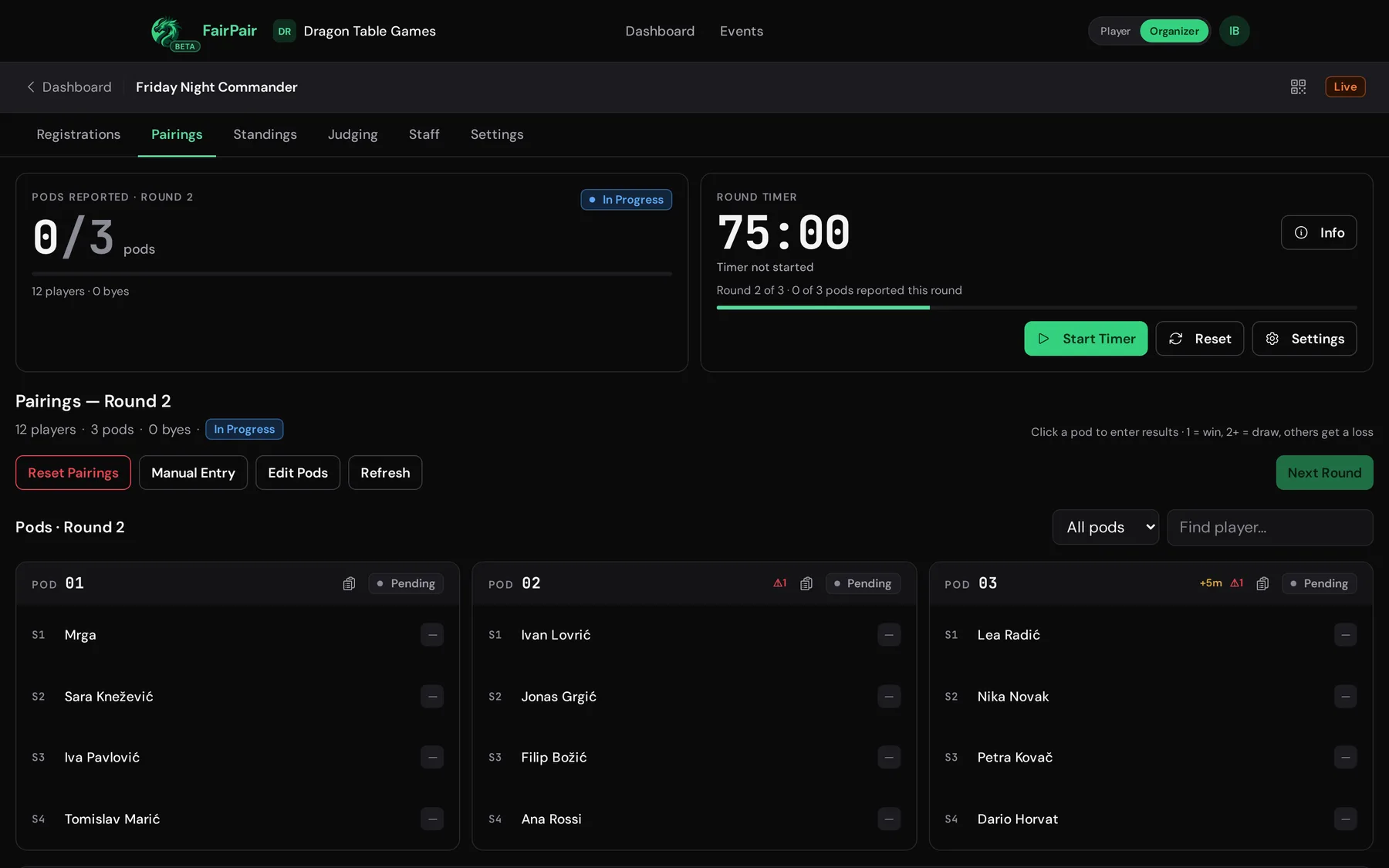
Task: Start the round timer
Action: click(1086, 339)
